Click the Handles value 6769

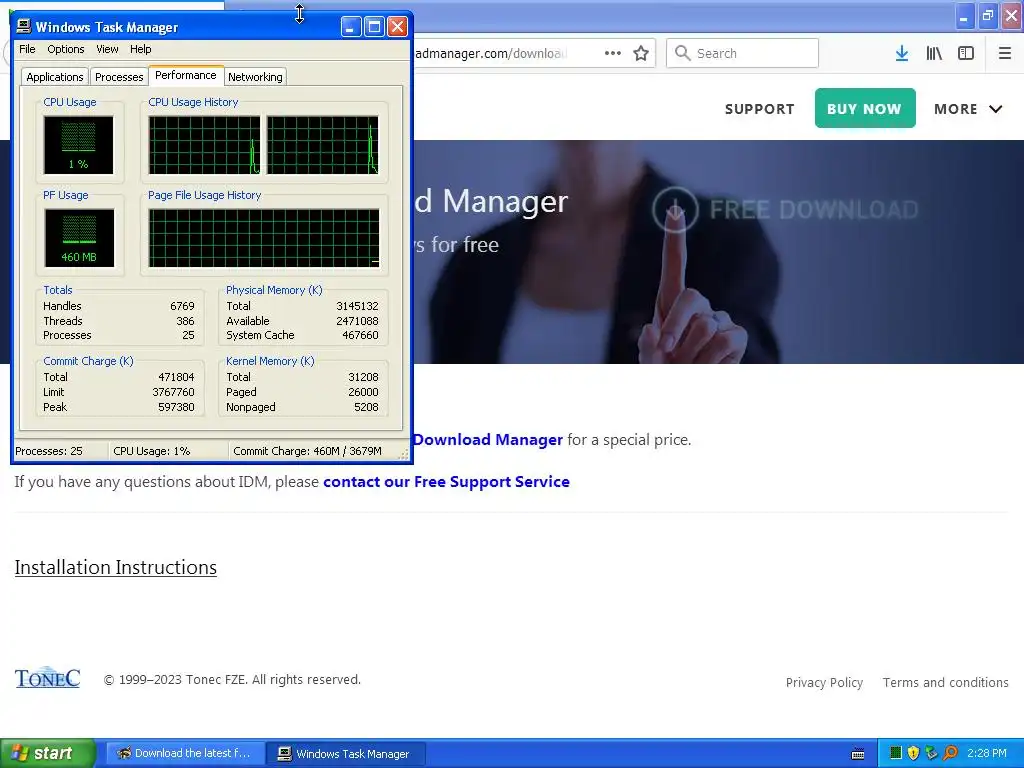[182, 306]
